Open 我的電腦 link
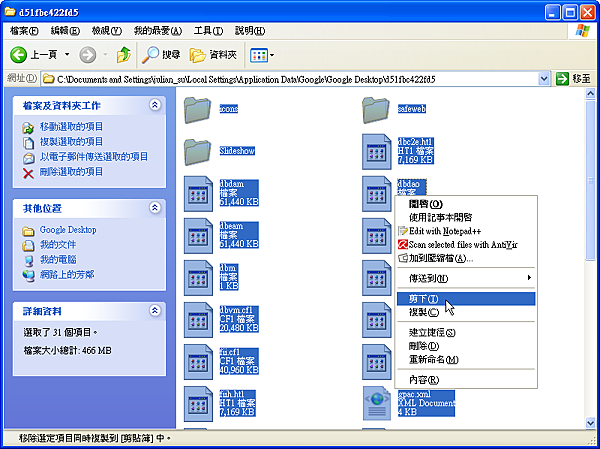 [x=58, y=260]
